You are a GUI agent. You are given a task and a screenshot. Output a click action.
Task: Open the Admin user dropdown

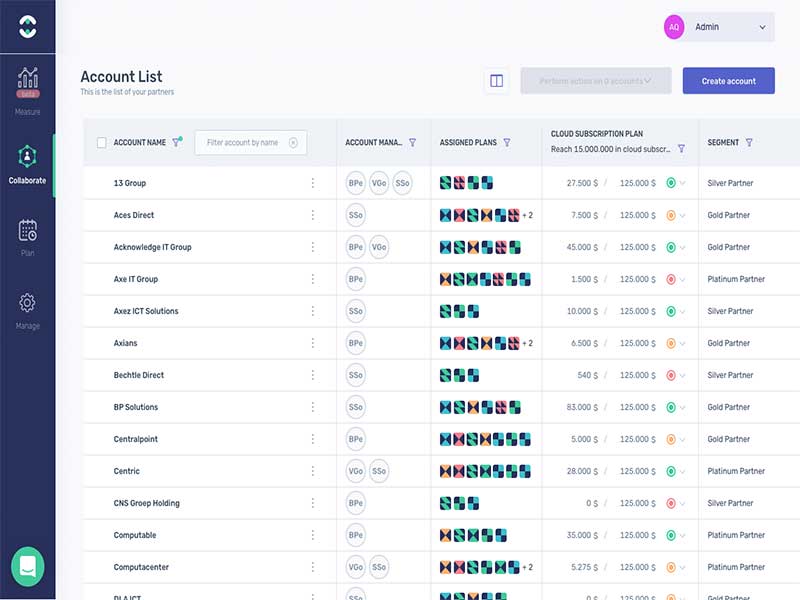(x=719, y=27)
